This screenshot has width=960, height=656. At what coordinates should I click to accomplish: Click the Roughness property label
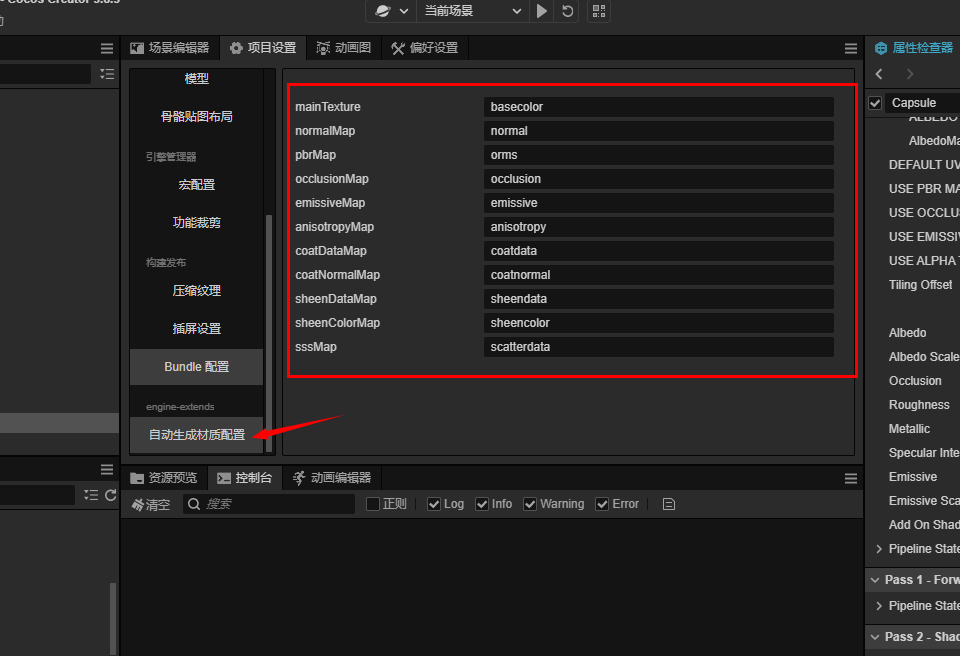[x=919, y=405]
